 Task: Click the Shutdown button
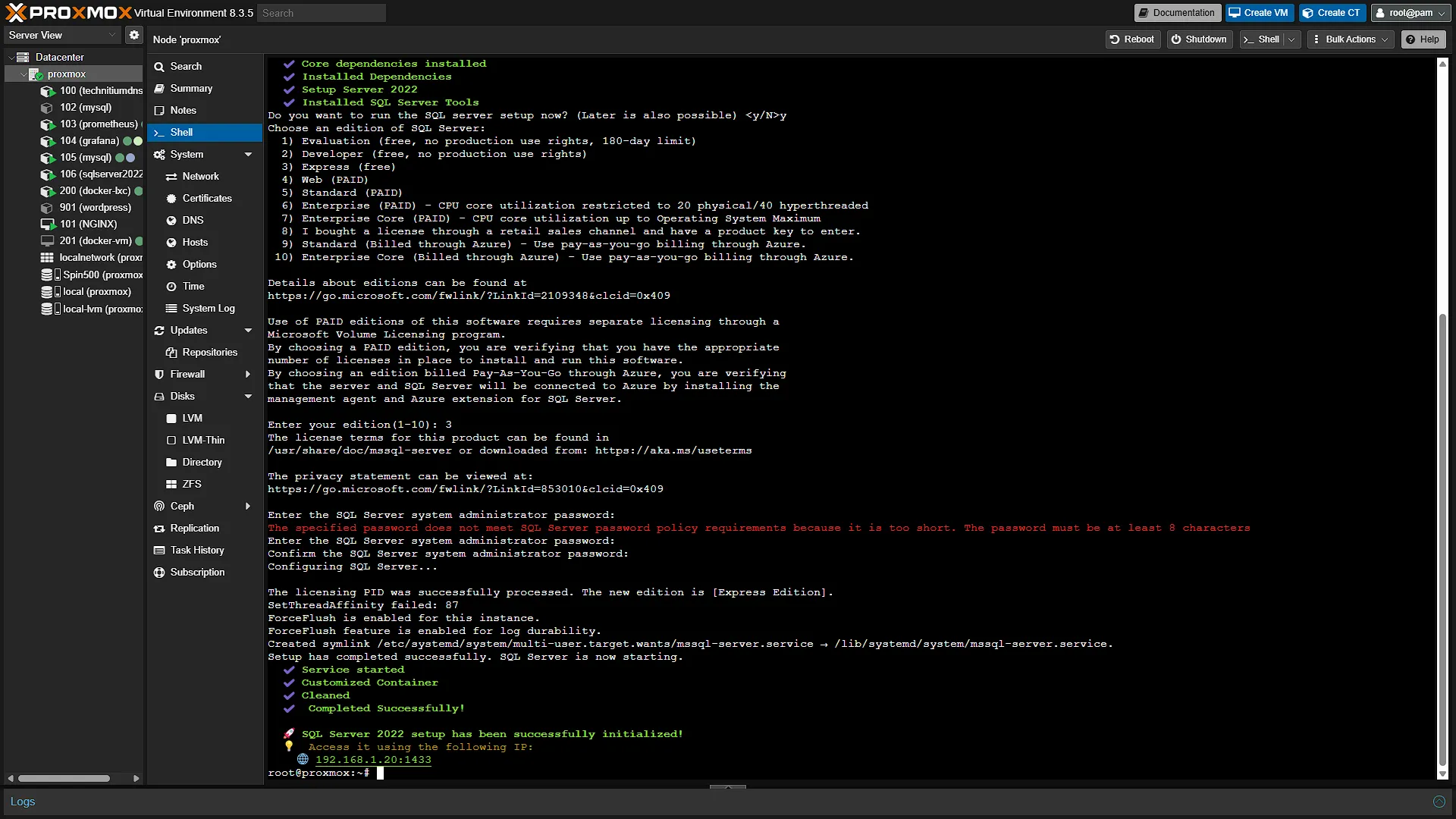click(x=1199, y=39)
